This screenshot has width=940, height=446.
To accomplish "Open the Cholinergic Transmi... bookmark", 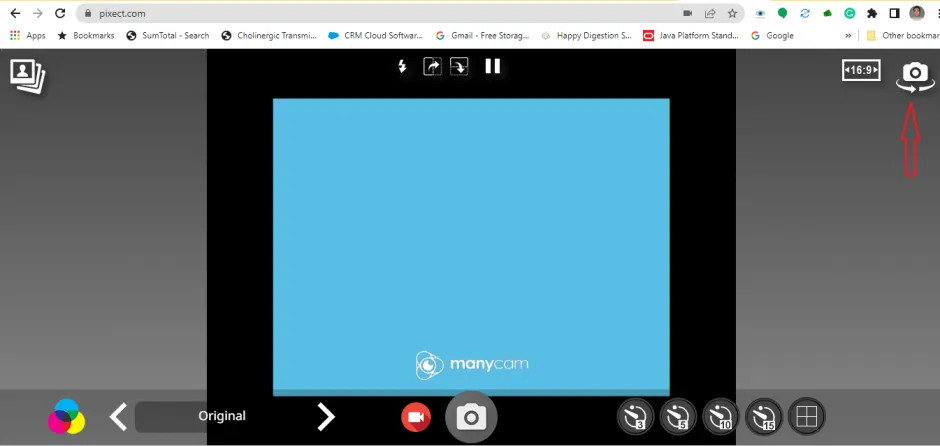I will tap(269, 35).
